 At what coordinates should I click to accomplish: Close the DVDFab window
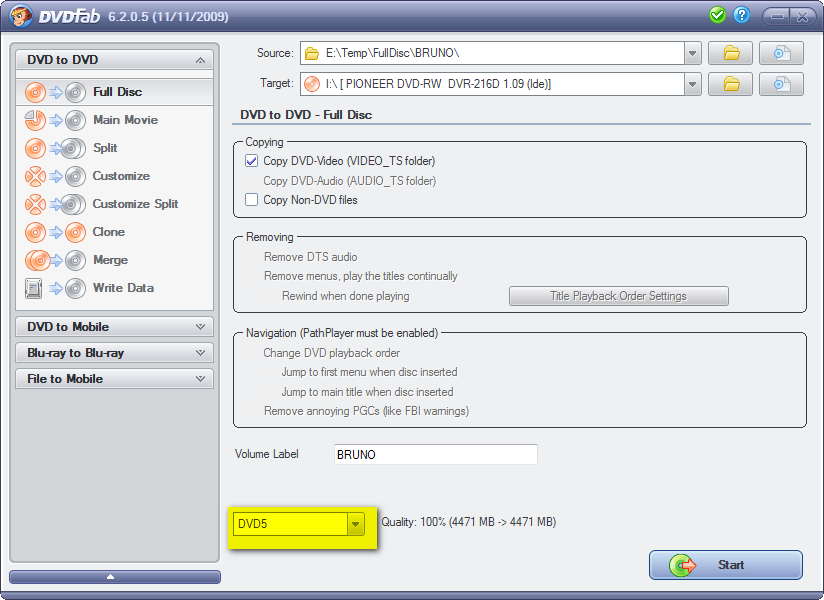[802, 16]
